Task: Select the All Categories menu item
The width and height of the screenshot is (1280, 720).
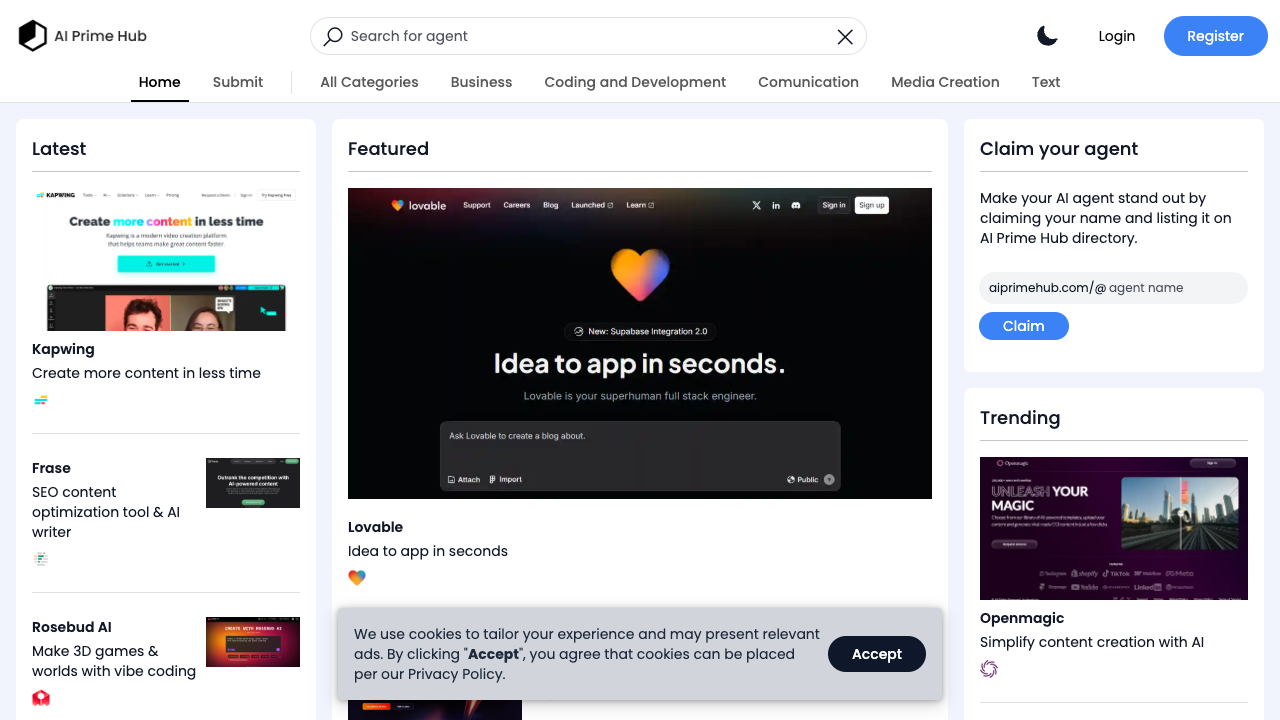Action: click(x=369, y=82)
